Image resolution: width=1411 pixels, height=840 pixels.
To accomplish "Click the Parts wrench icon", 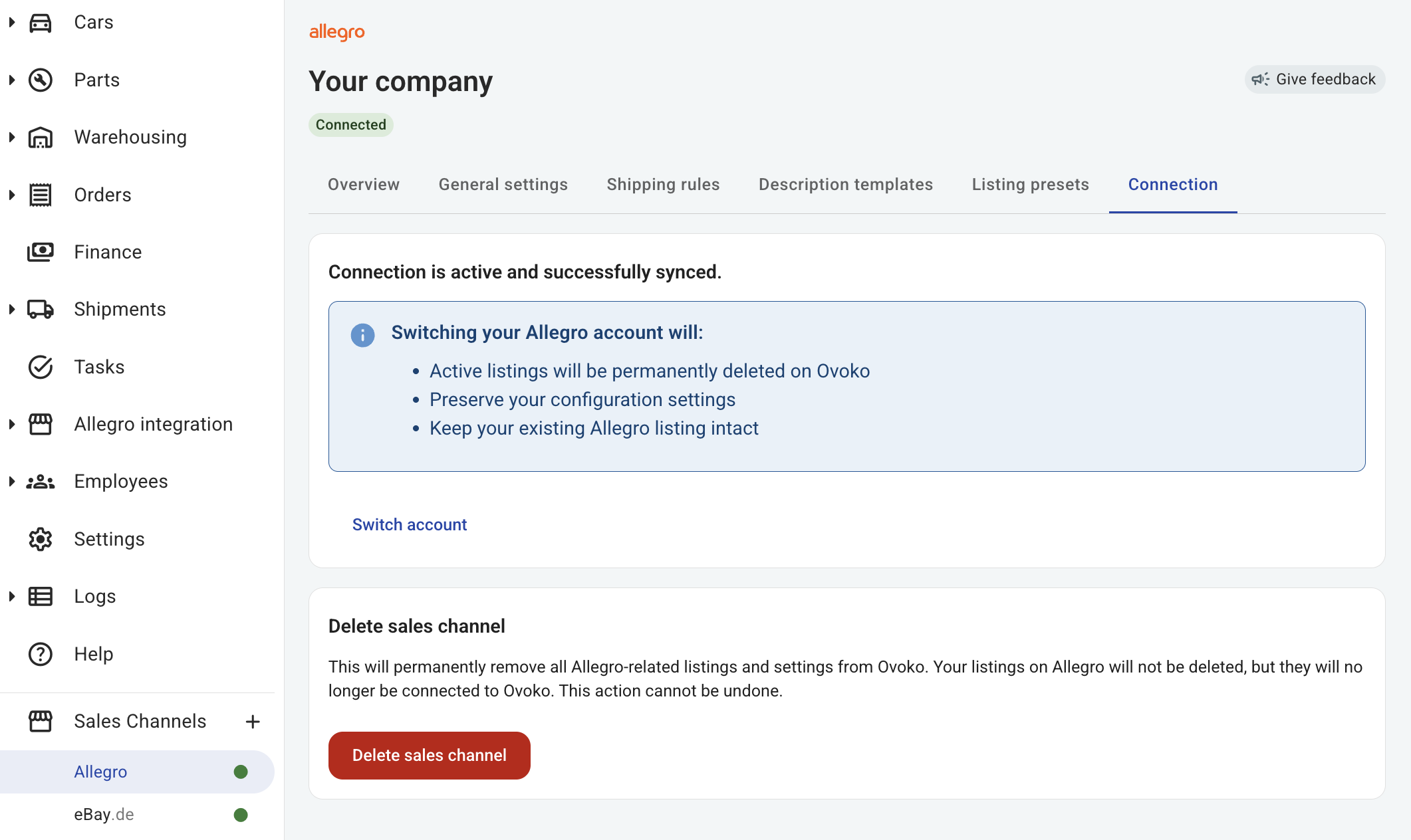I will tap(41, 80).
